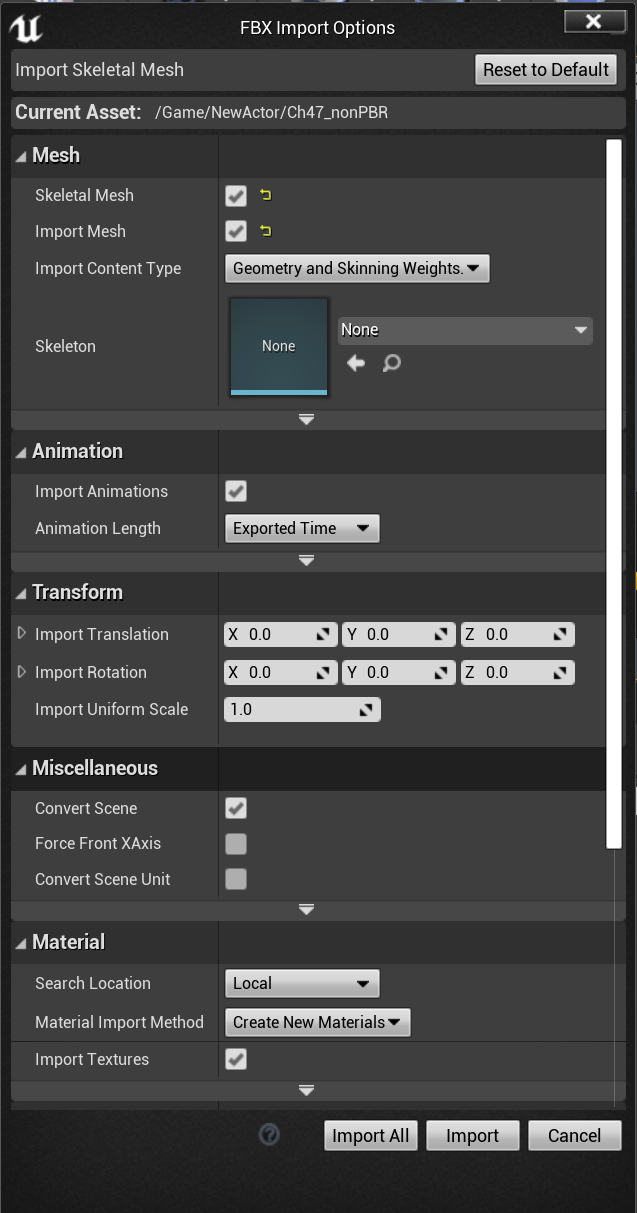Click the Animation Length label

[98, 528]
